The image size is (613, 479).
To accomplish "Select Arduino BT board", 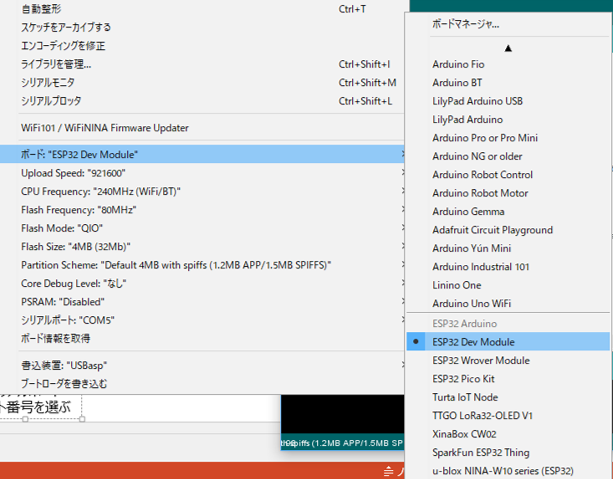I will (x=508, y=83).
